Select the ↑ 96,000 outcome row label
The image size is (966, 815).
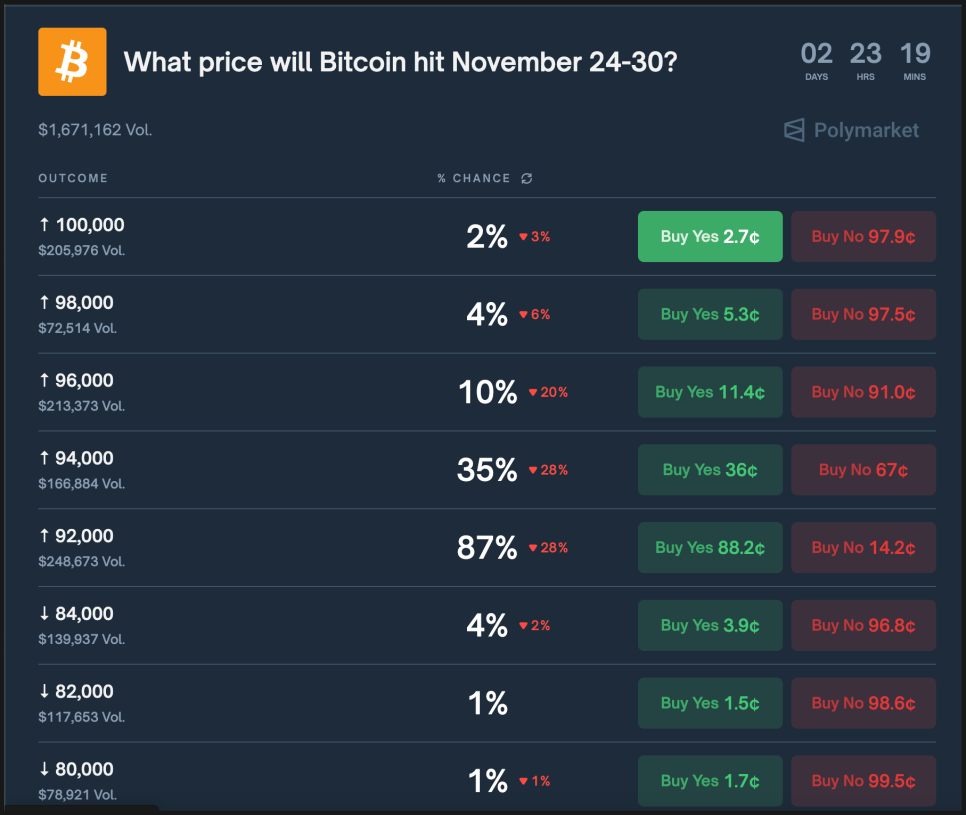point(77,381)
